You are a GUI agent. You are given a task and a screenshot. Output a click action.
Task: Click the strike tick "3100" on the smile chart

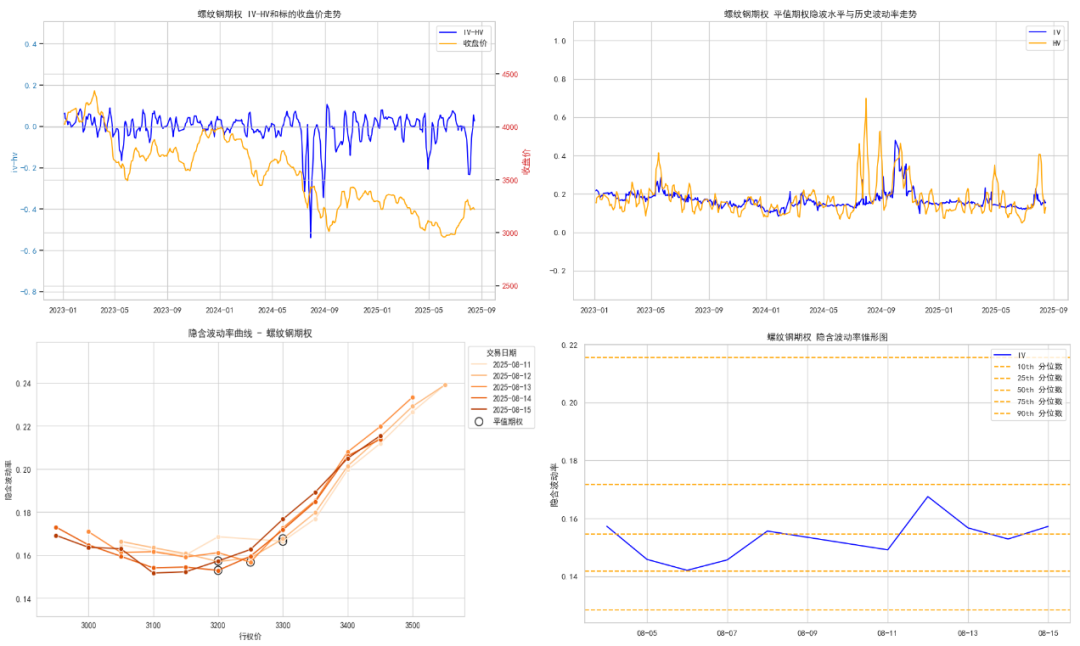[x=153, y=625]
